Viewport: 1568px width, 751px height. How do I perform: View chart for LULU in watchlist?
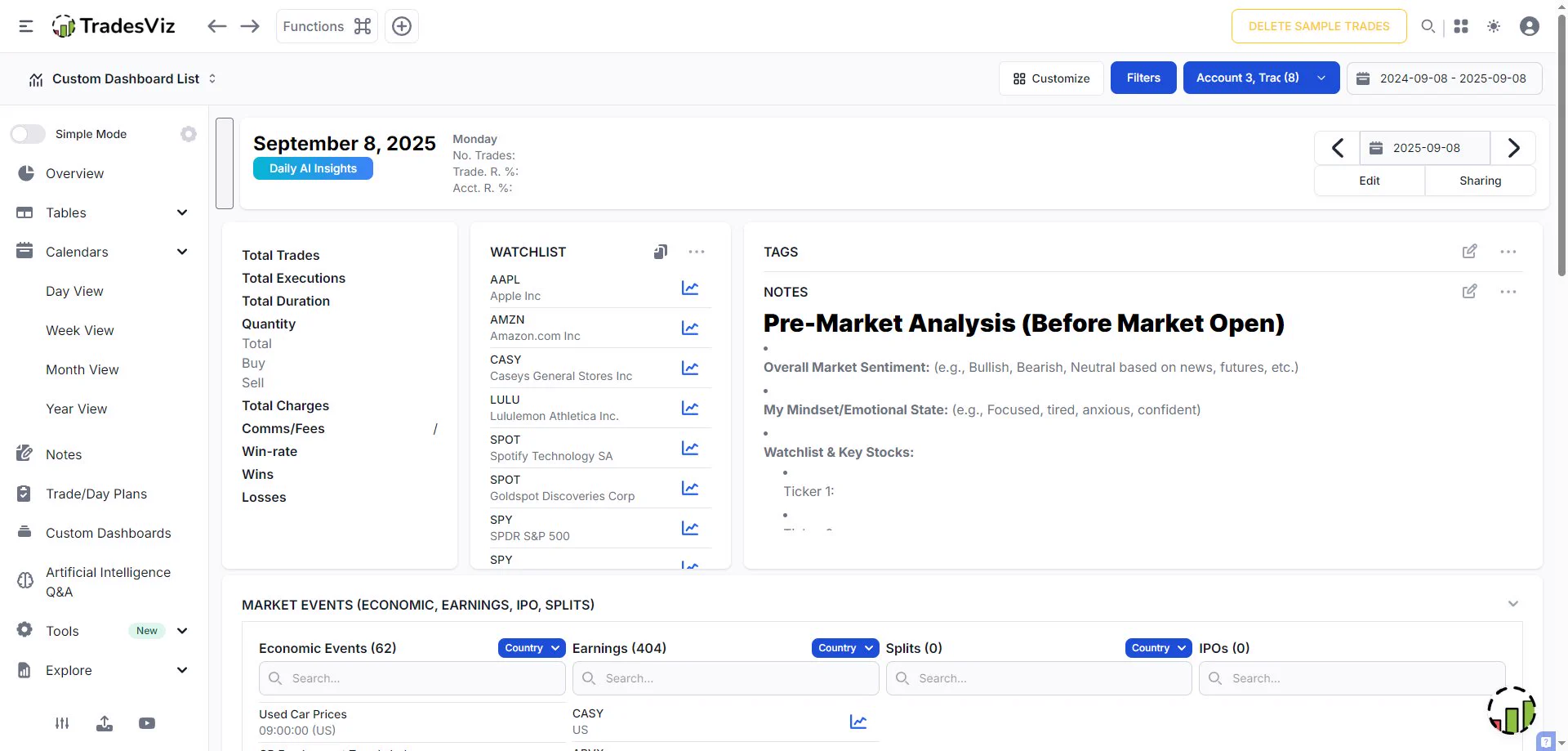(690, 408)
